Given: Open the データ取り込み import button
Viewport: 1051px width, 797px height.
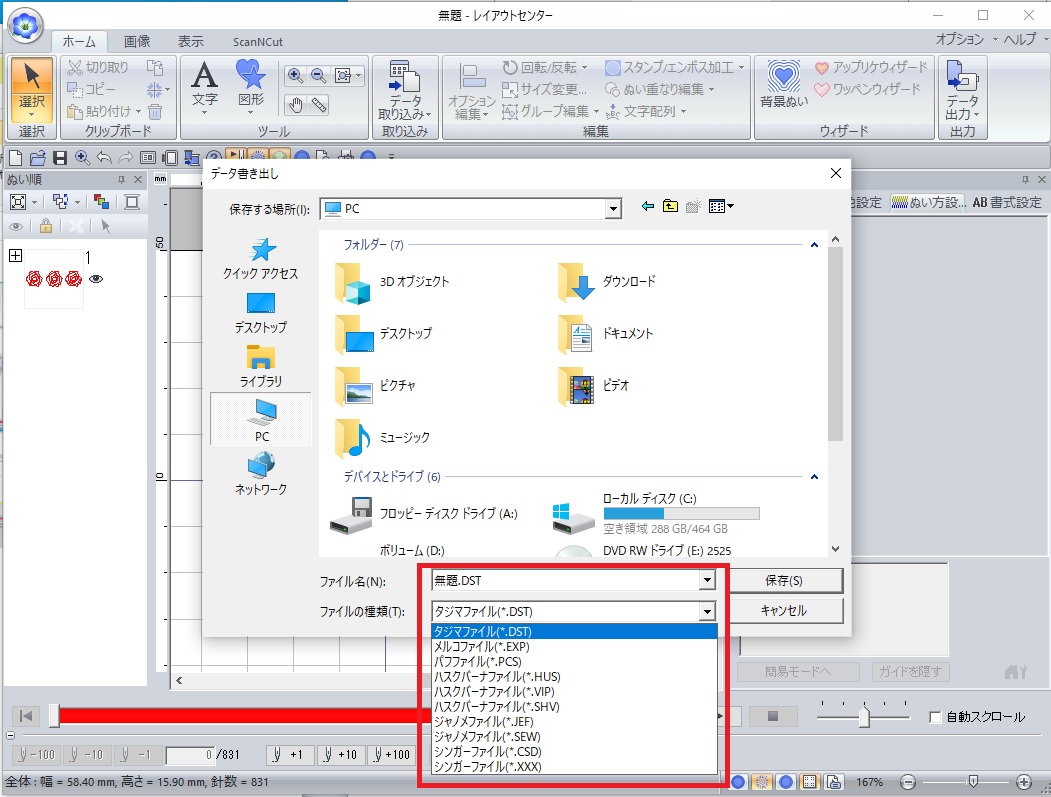Looking at the screenshot, I should click(x=405, y=90).
